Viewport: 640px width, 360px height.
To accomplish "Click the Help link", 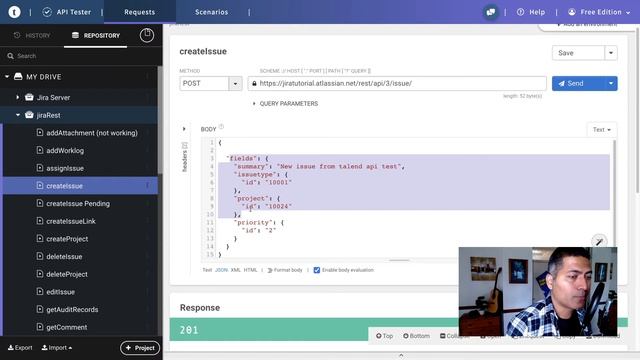I will 537,12.
